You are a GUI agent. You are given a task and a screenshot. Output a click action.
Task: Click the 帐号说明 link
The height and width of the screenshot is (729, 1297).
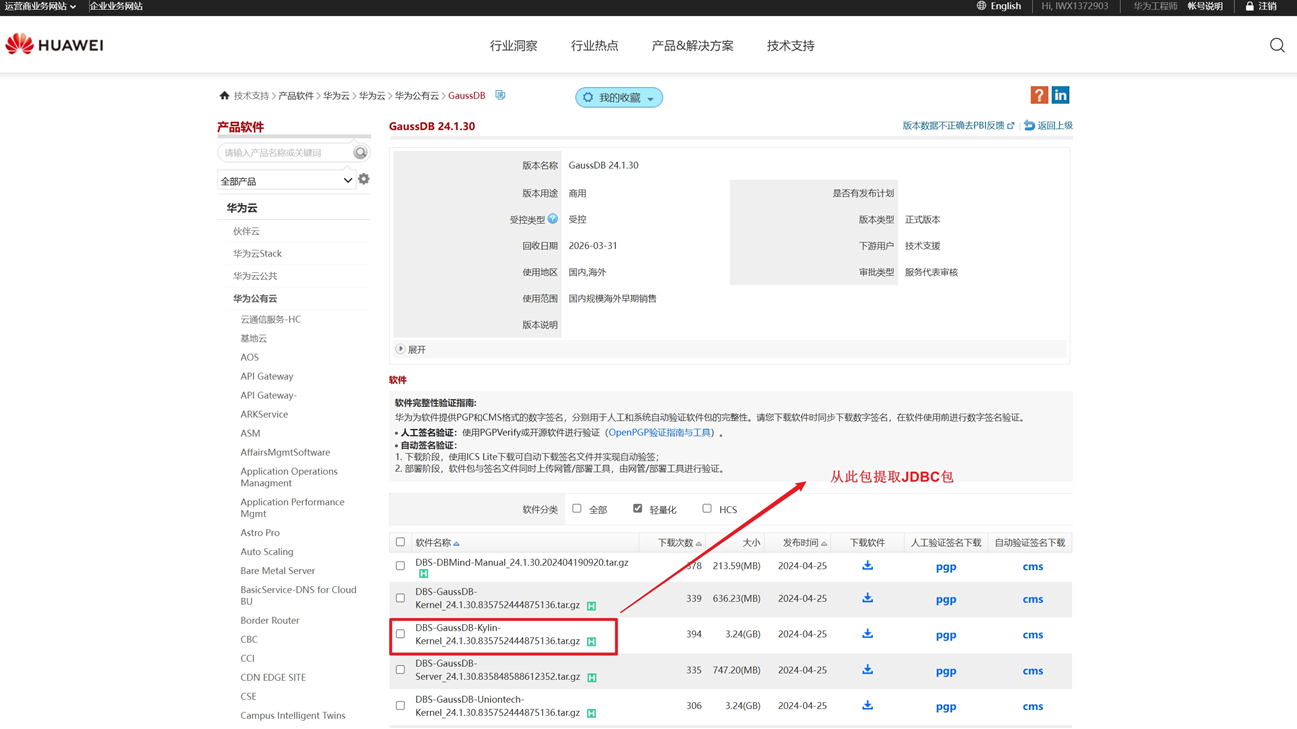coord(1205,6)
